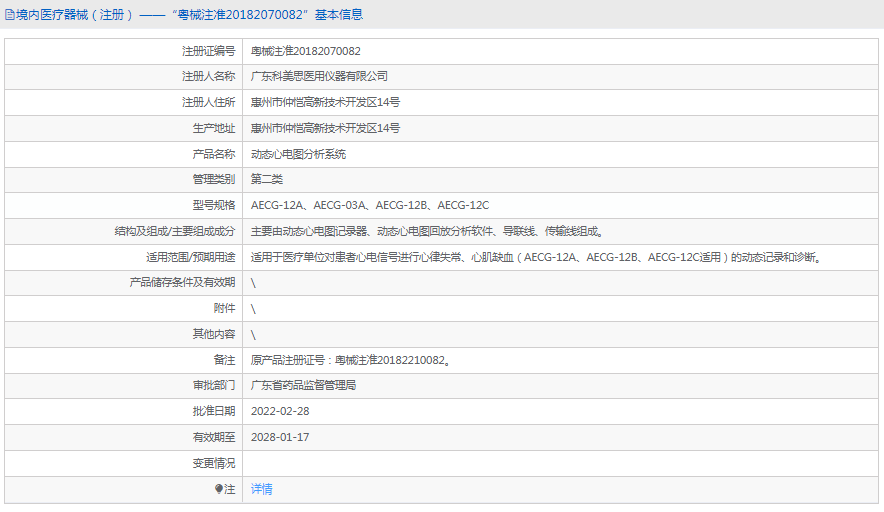This screenshot has width=884, height=512.
Task: Click the 生产地址 address value cell
Action: click(560, 129)
